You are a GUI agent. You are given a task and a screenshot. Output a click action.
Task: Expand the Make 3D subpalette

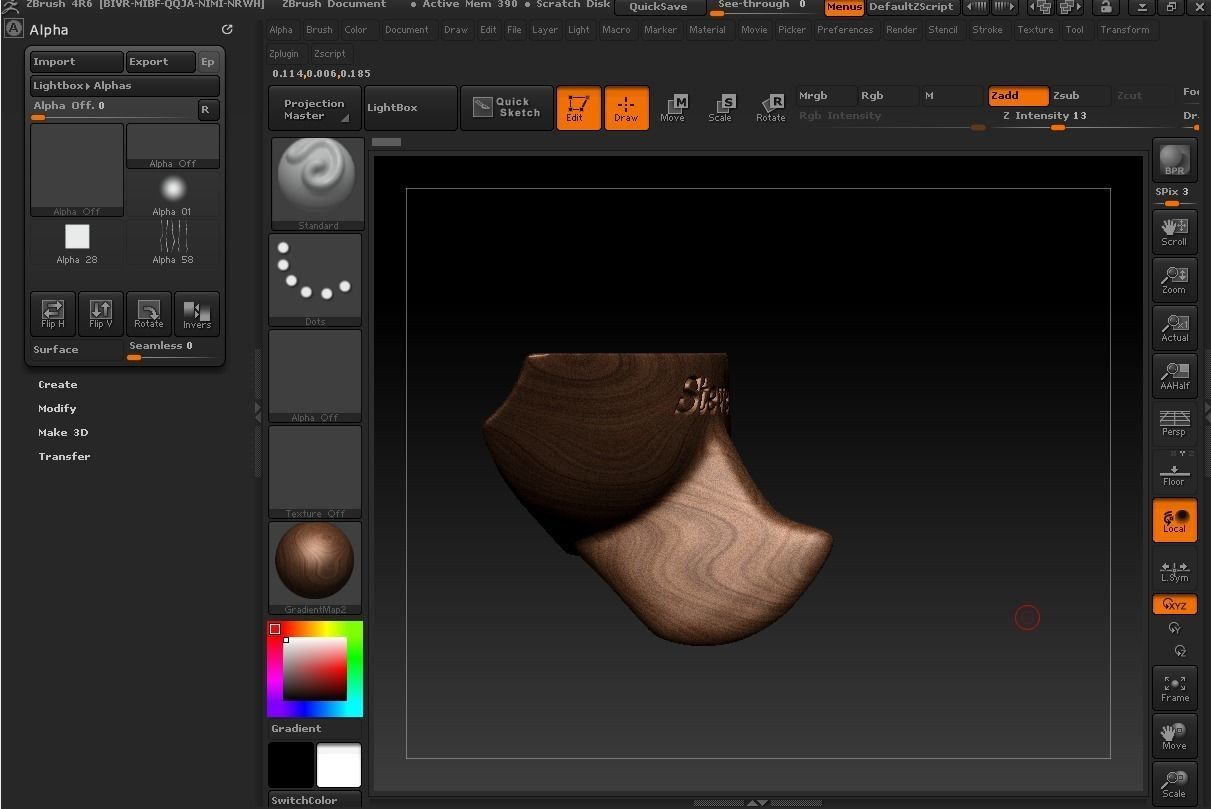pyautogui.click(x=63, y=433)
